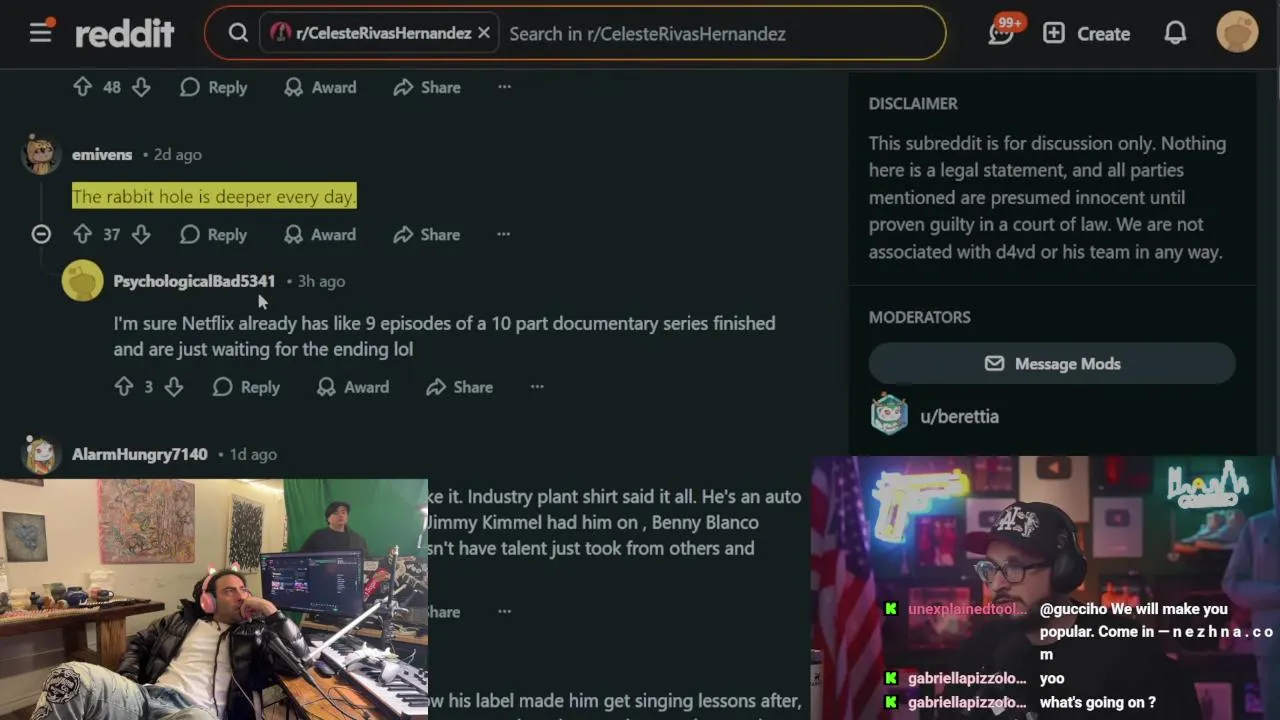Upvote emivens' comment
Image resolution: width=1280 pixels, height=720 pixels.
(82, 234)
